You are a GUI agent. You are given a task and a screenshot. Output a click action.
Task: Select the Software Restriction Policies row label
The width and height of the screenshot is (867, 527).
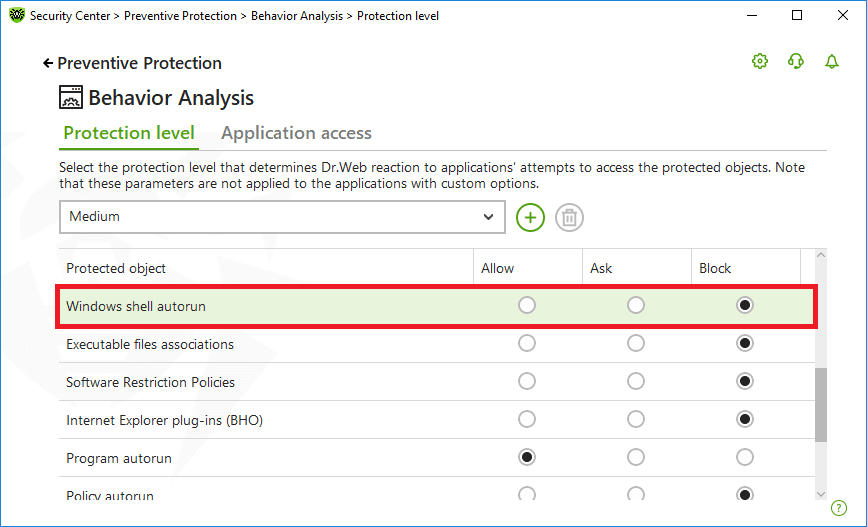150,382
